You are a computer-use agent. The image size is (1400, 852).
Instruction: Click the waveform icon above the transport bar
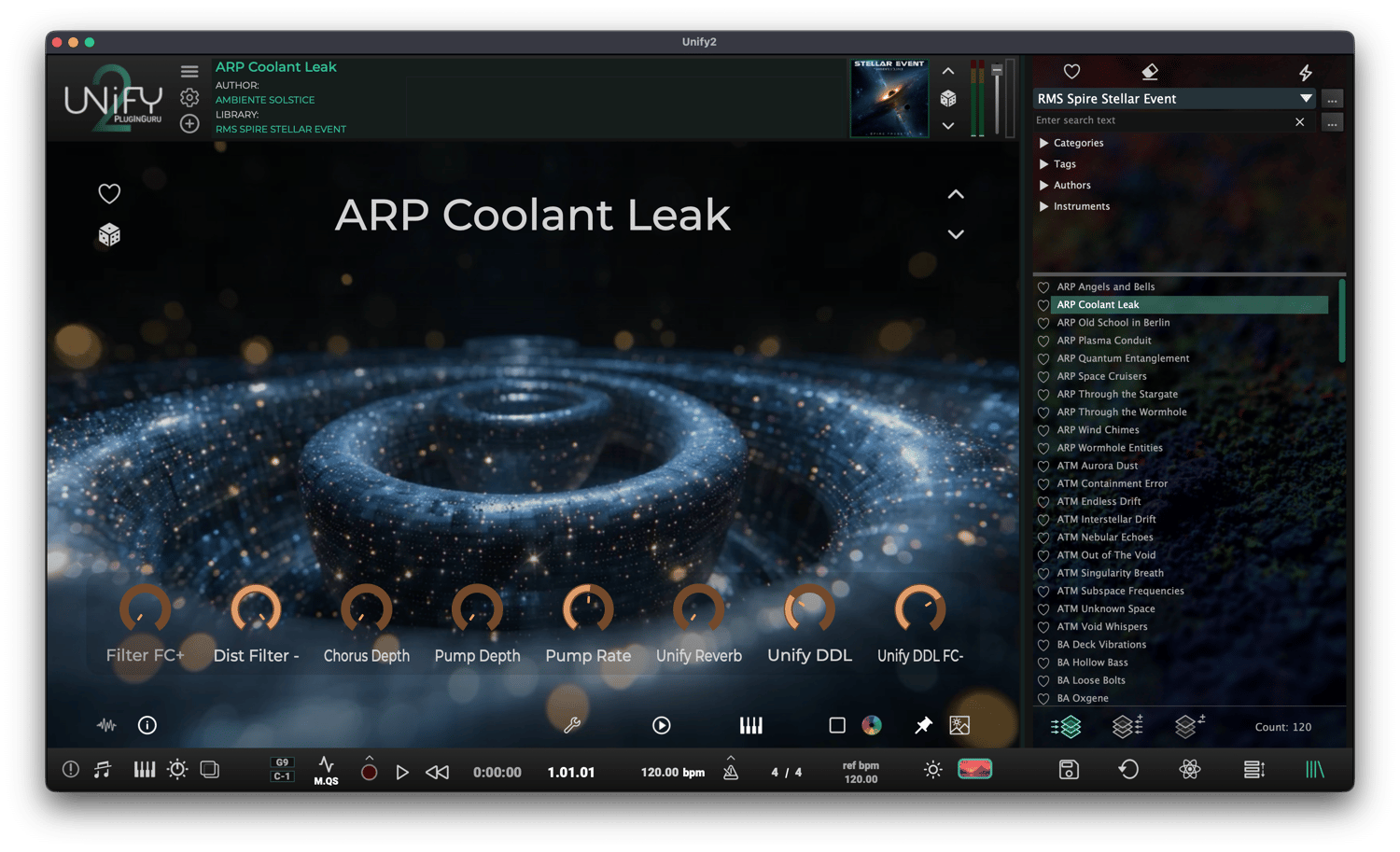pos(106,725)
